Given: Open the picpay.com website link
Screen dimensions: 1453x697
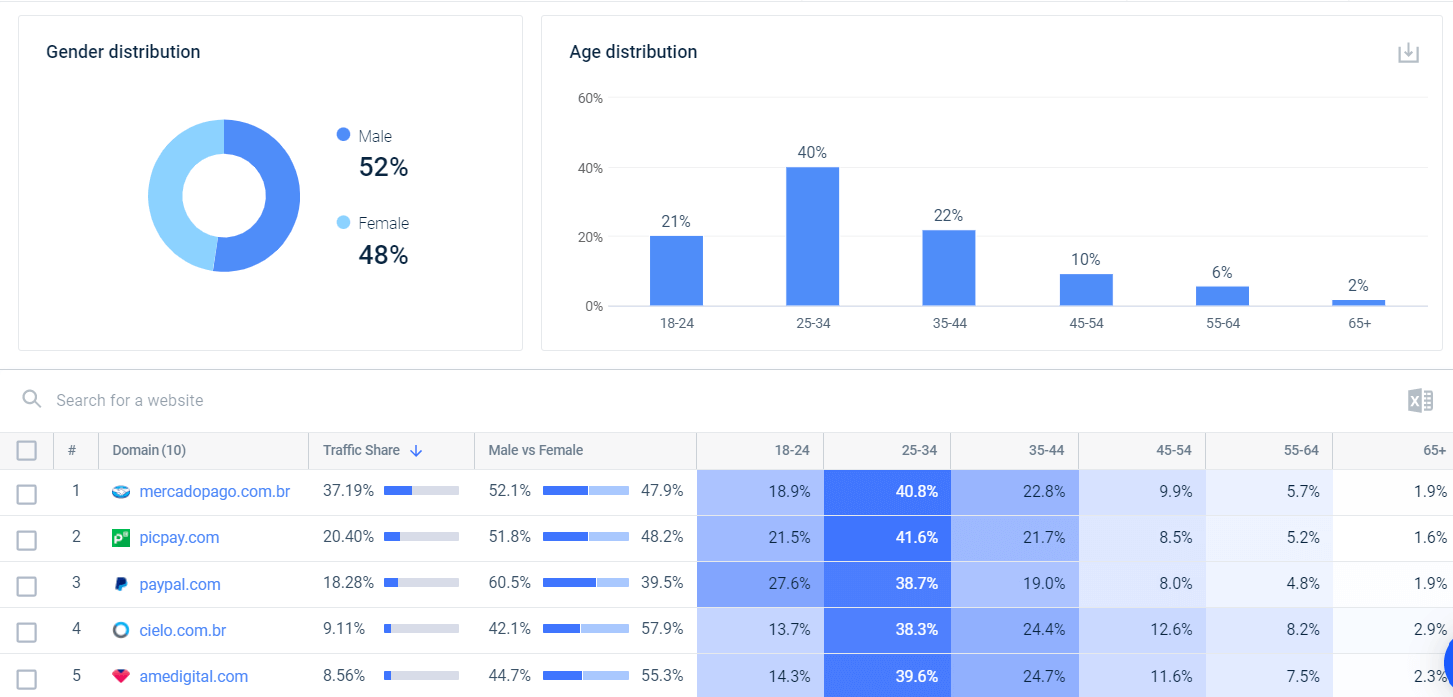Looking at the screenshot, I should (x=179, y=537).
